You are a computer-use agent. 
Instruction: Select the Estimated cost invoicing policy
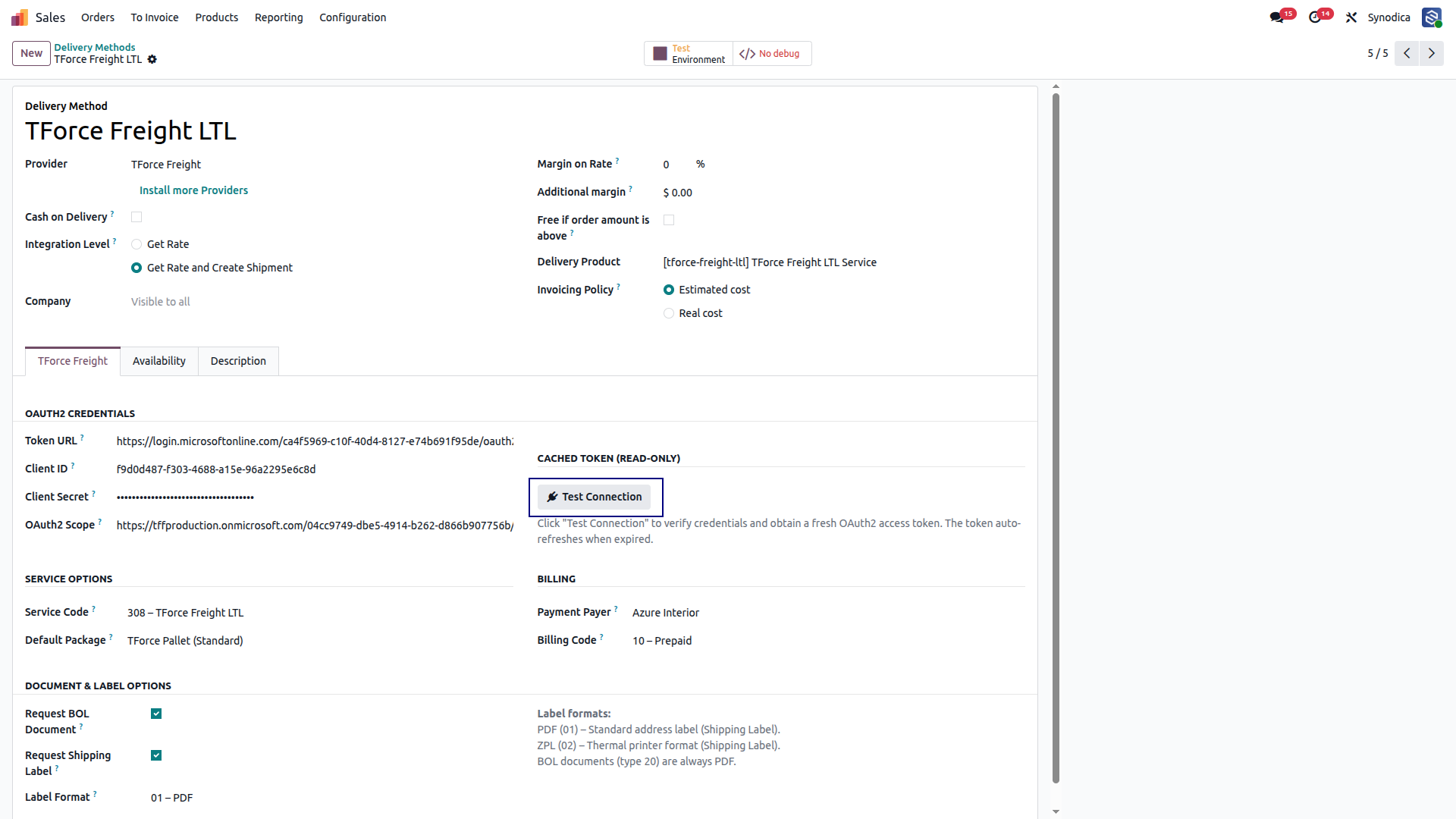point(669,290)
